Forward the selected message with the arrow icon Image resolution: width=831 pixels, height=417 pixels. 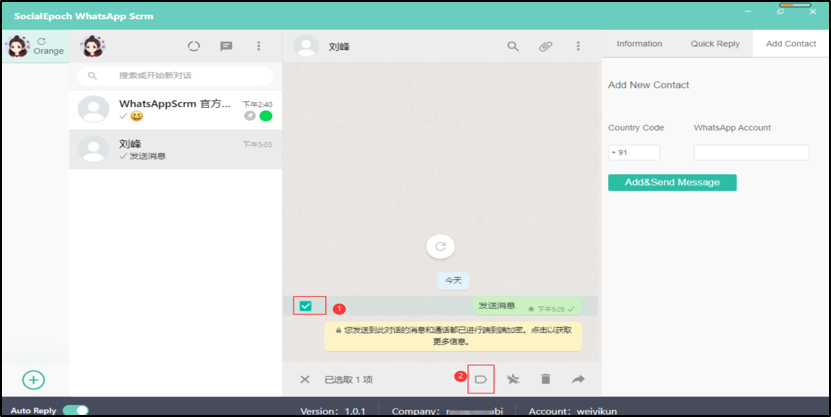pos(578,379)
